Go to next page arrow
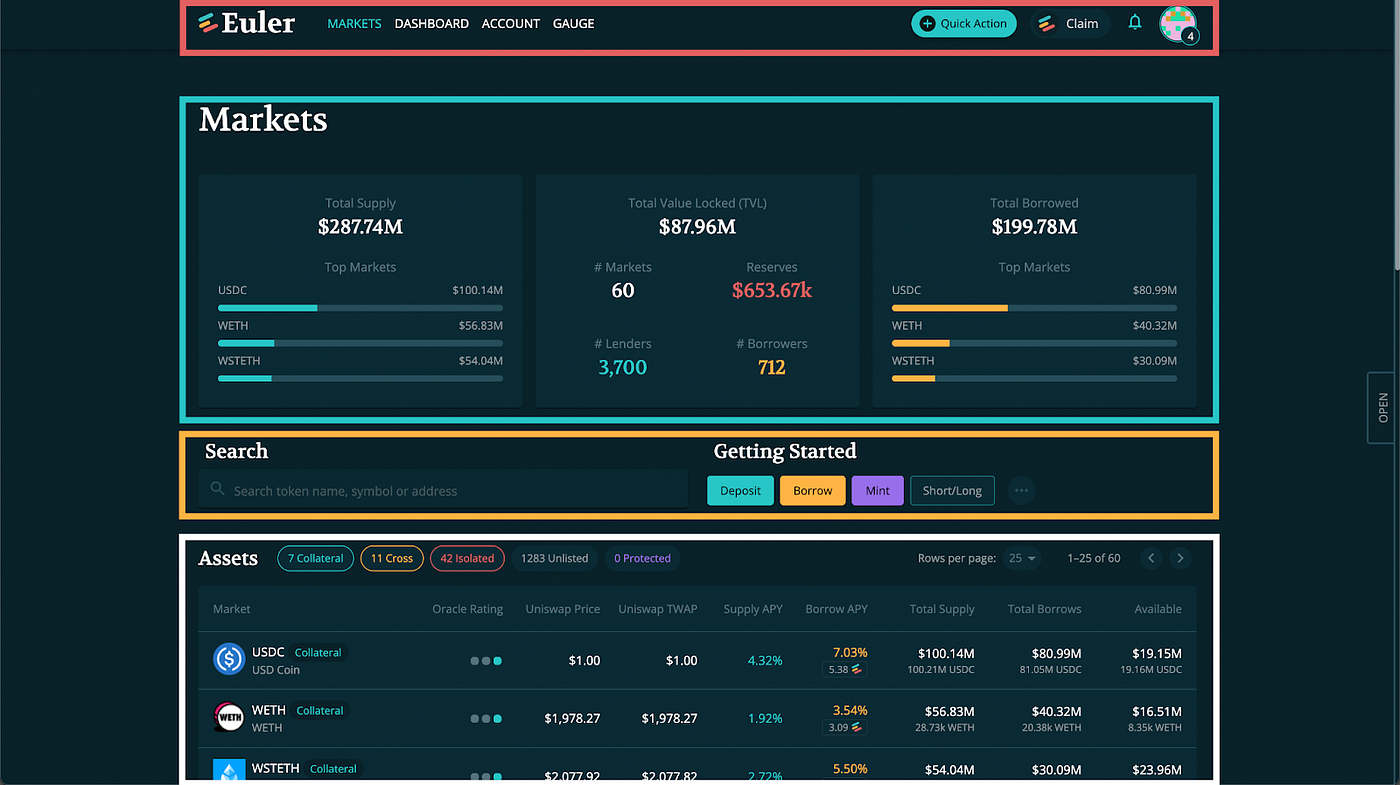1400x785 pixels. (1180, 558)
